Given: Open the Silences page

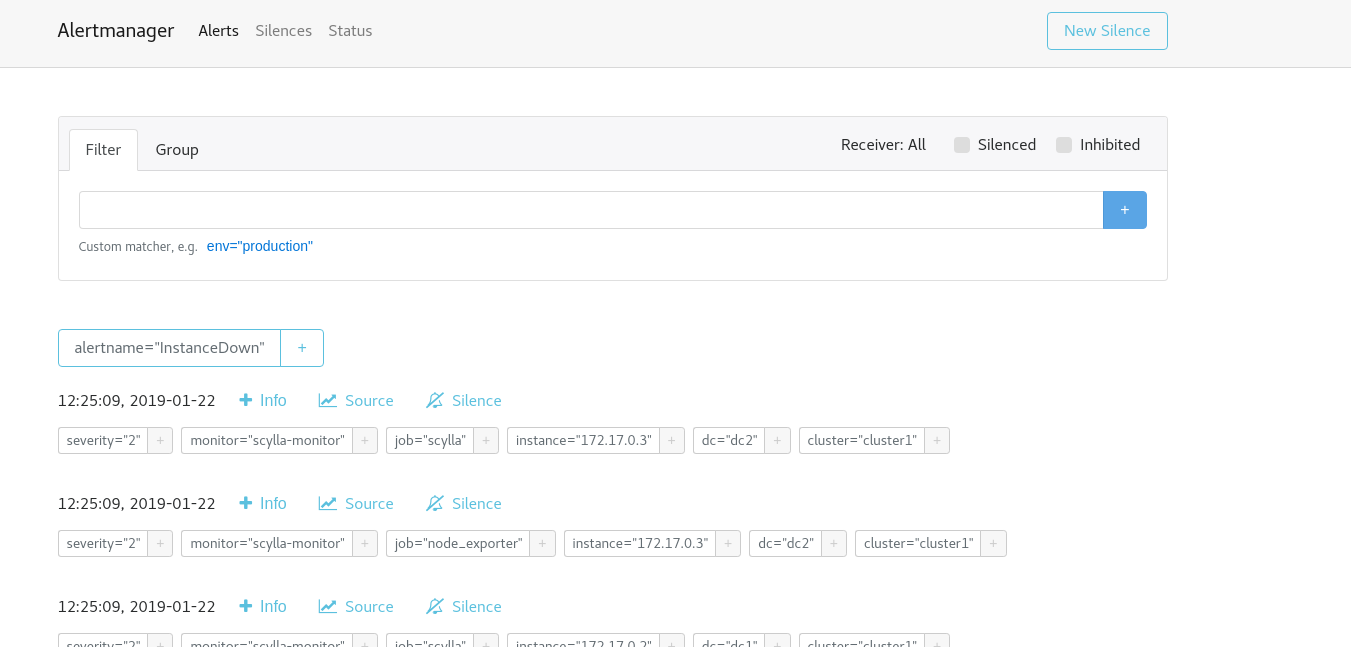Looking at the screenshot, I should 283,30.
